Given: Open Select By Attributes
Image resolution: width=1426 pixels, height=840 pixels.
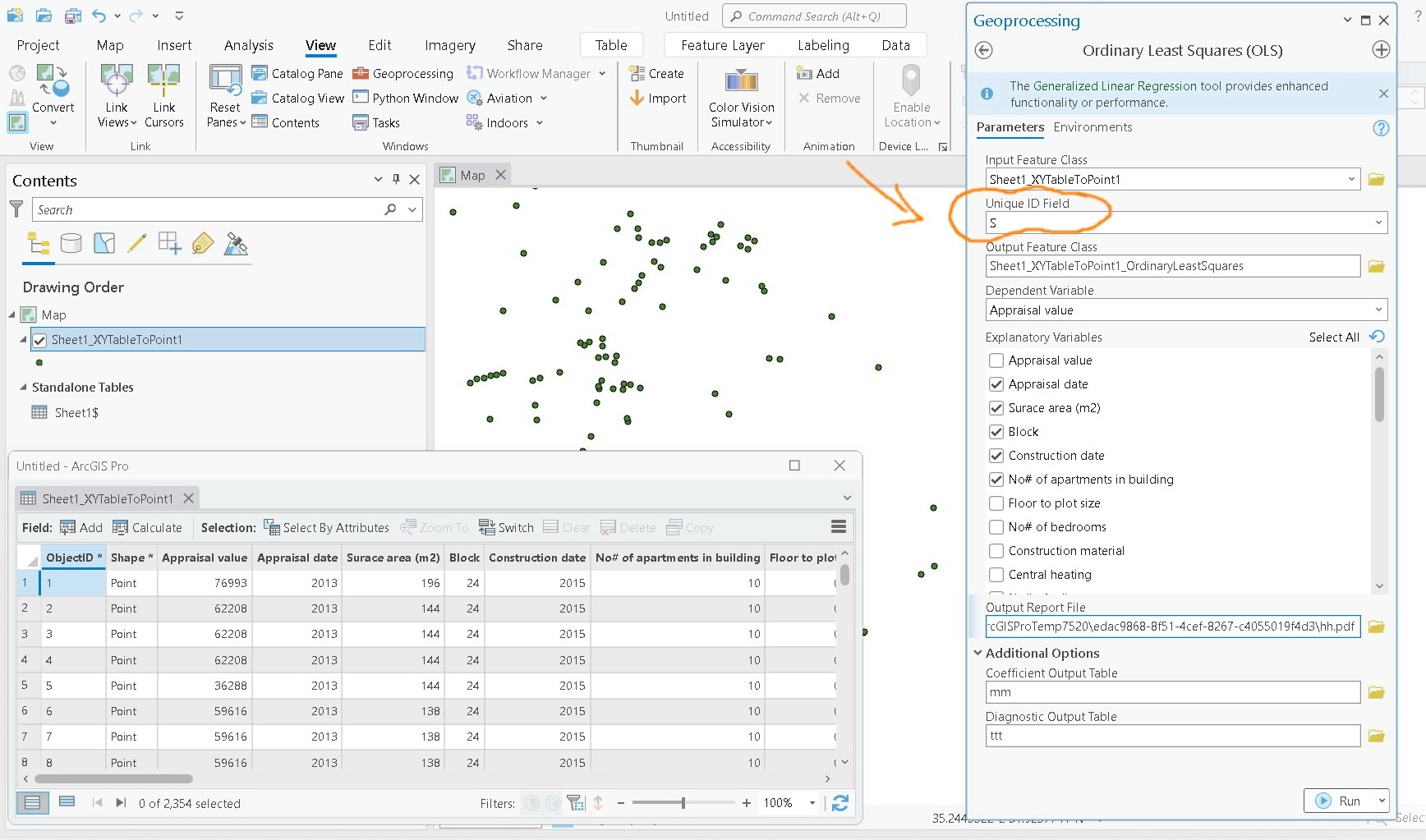Looking at the screenshot, I should click(327, 528).
